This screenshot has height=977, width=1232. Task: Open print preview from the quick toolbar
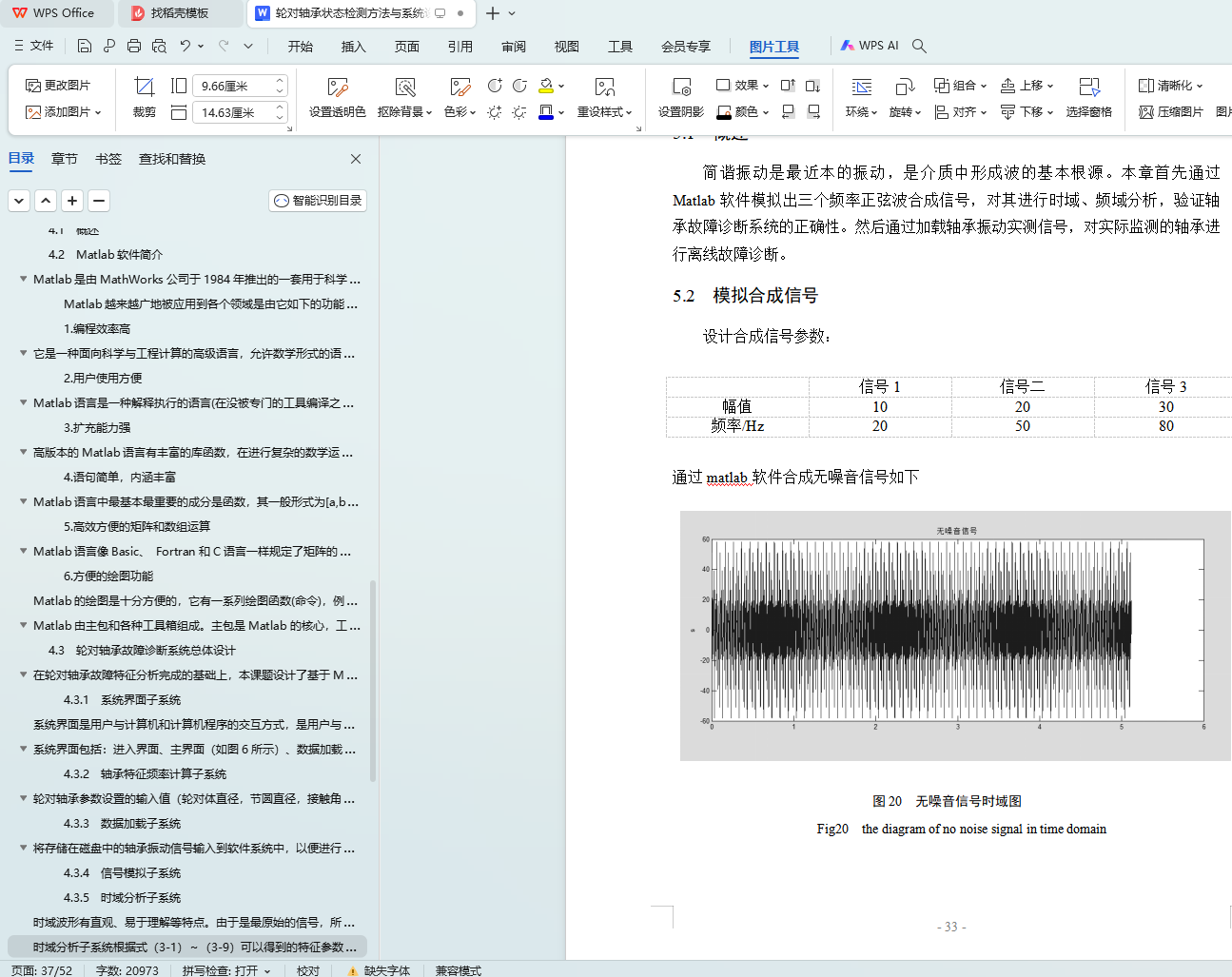coord(159,46)
